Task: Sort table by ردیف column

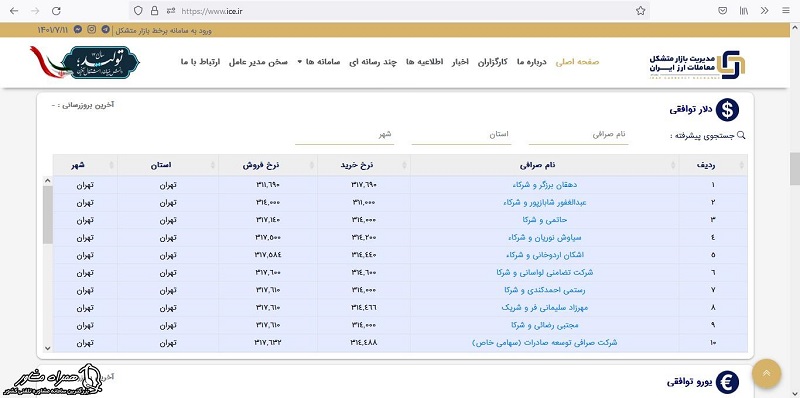Action: 713,165
